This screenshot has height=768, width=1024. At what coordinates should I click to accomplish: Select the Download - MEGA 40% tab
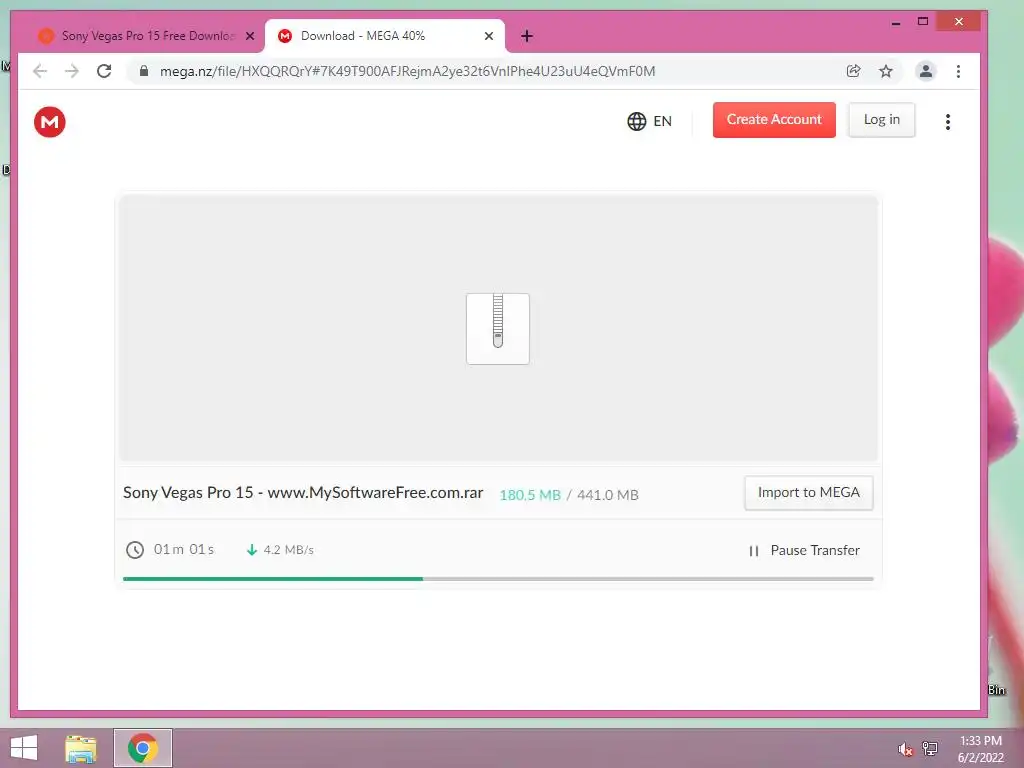385,36
